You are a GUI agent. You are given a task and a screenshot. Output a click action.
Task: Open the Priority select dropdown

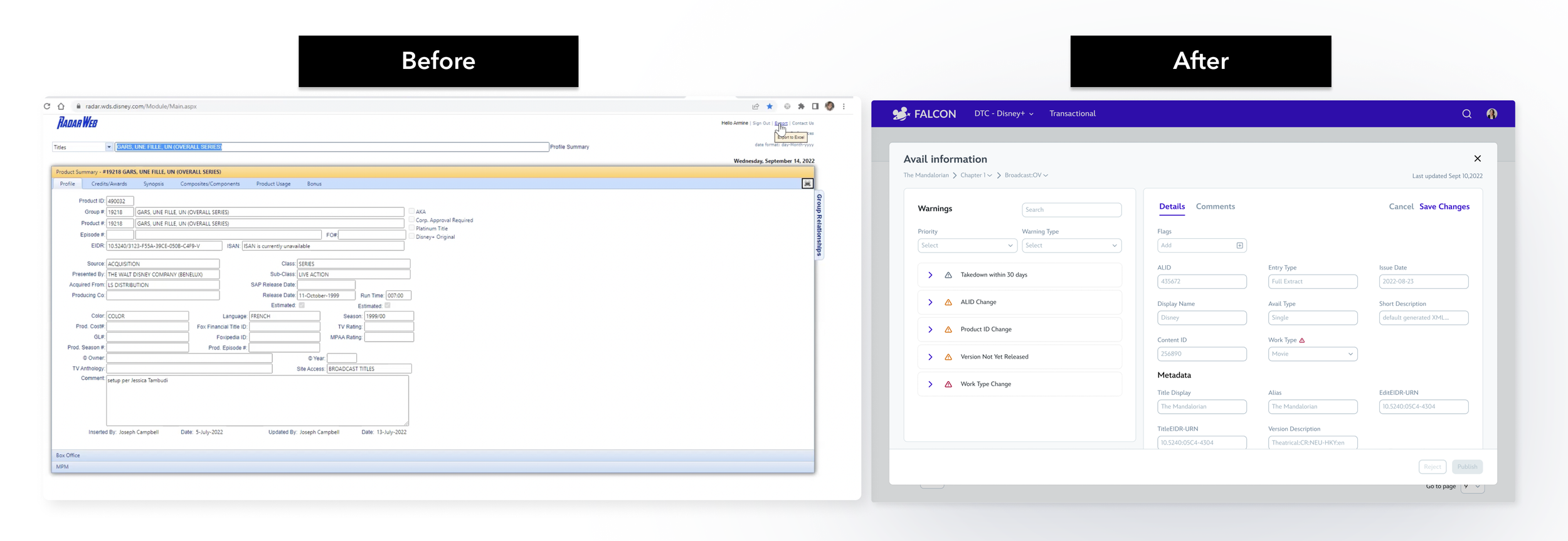pyautogui.click(x=967, y=246)
